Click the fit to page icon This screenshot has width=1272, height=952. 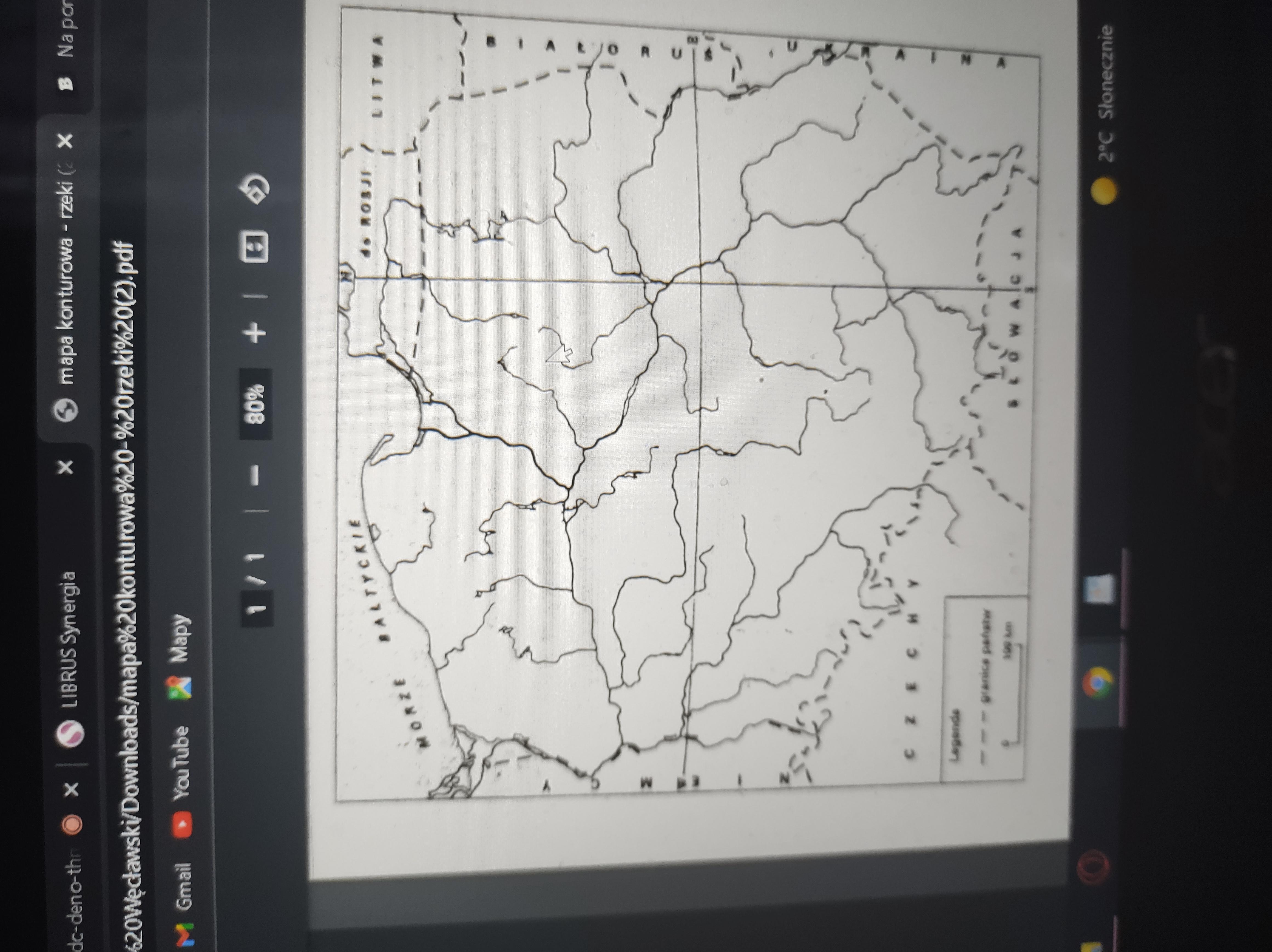pyautogui.click(x=254, y=247)
